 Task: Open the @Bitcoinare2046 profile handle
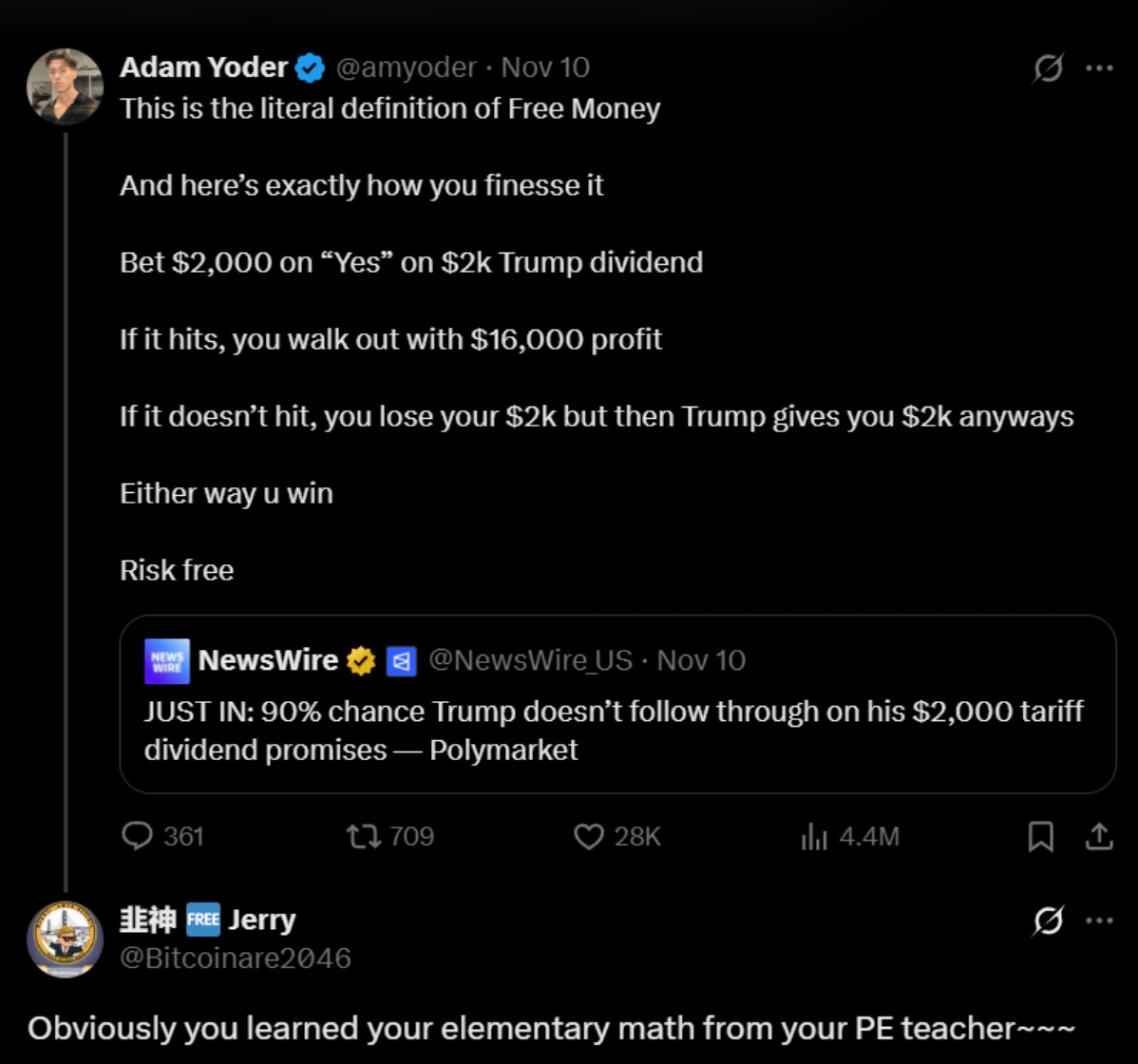[236, 958]
